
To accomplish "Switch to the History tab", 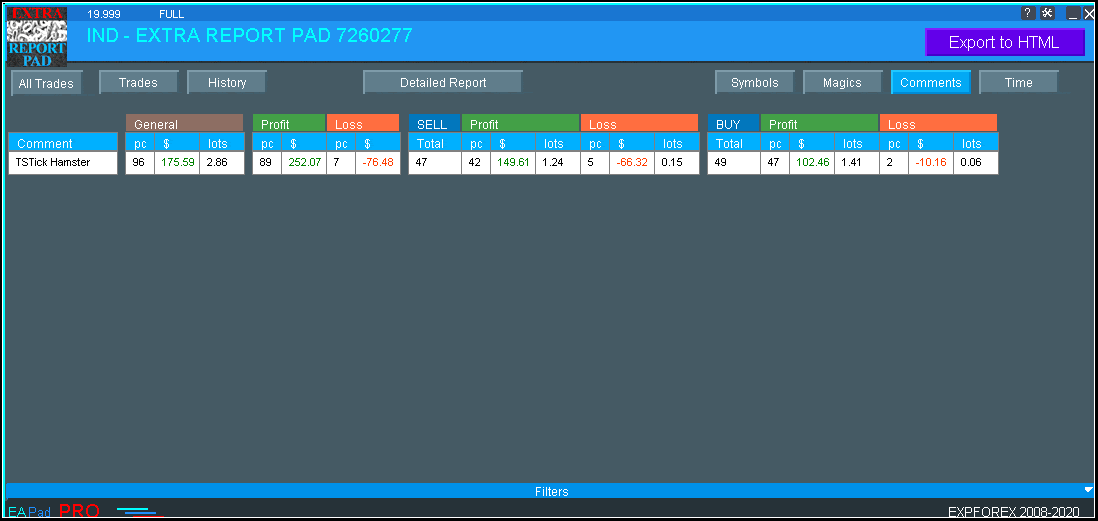I will [227, 83].
